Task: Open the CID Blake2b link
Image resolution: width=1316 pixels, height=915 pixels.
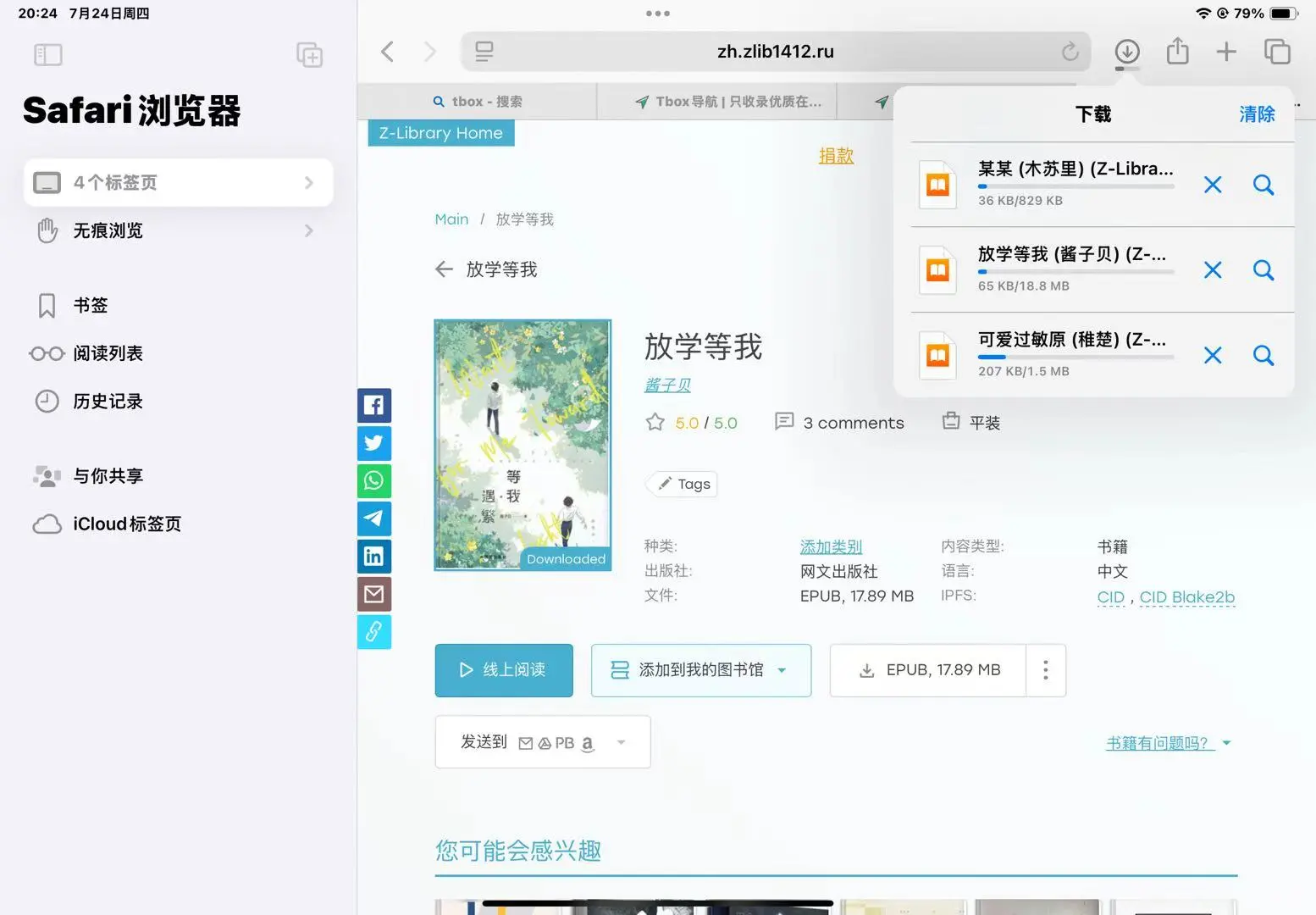Action: click(x=1187, y=597)
